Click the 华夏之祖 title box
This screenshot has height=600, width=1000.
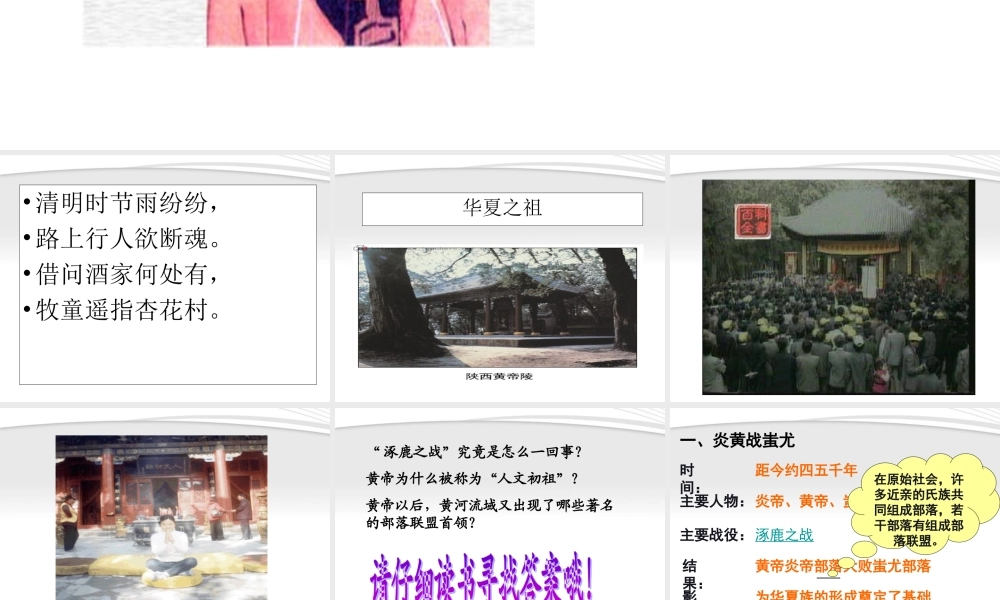[x=503, y=209]
